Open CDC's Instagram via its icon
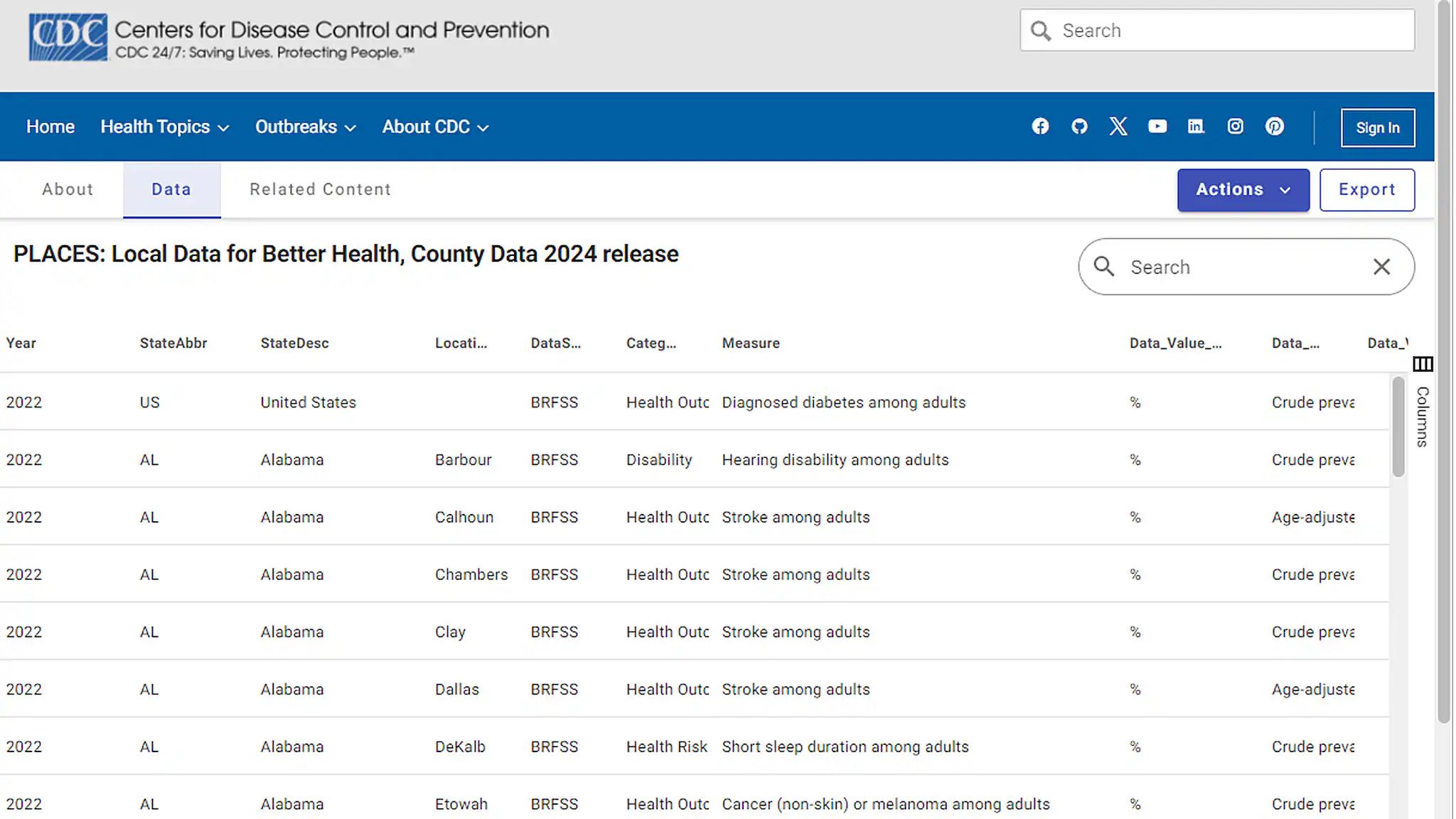The image size is (1456, 819). (1235, 126)
